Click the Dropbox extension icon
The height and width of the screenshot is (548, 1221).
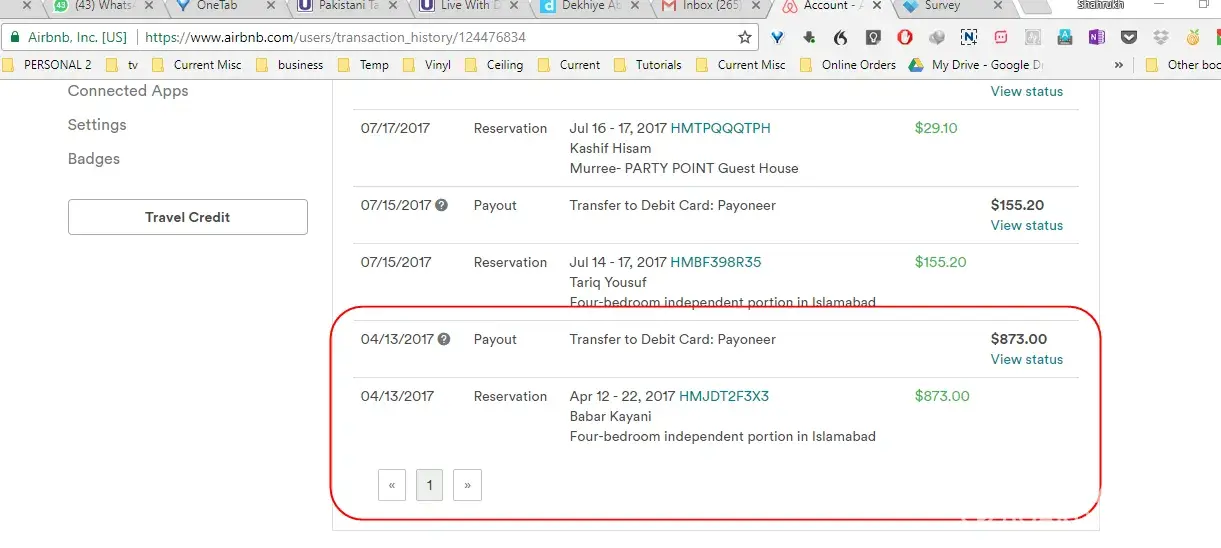tap(1161, 38)
